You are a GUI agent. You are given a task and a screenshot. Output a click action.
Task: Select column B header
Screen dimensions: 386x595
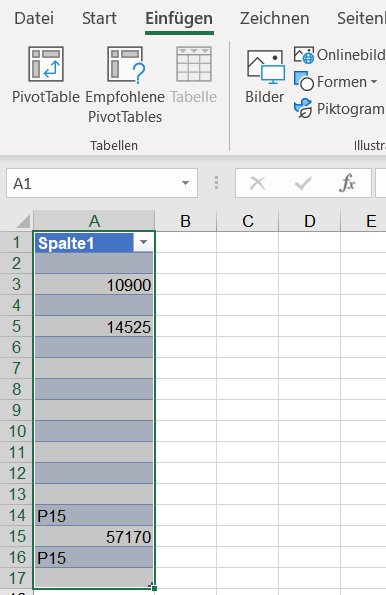click(186, 221)
